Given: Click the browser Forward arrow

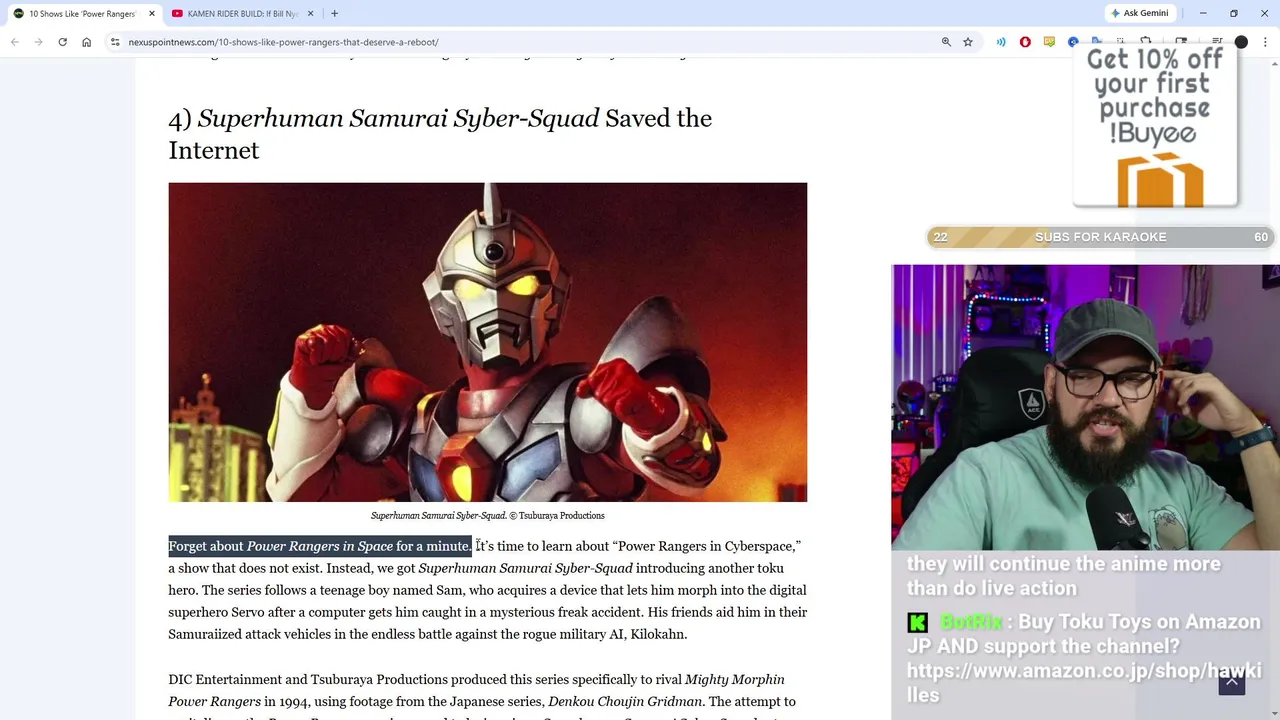Looking at the screenshot, I should 38,42.
